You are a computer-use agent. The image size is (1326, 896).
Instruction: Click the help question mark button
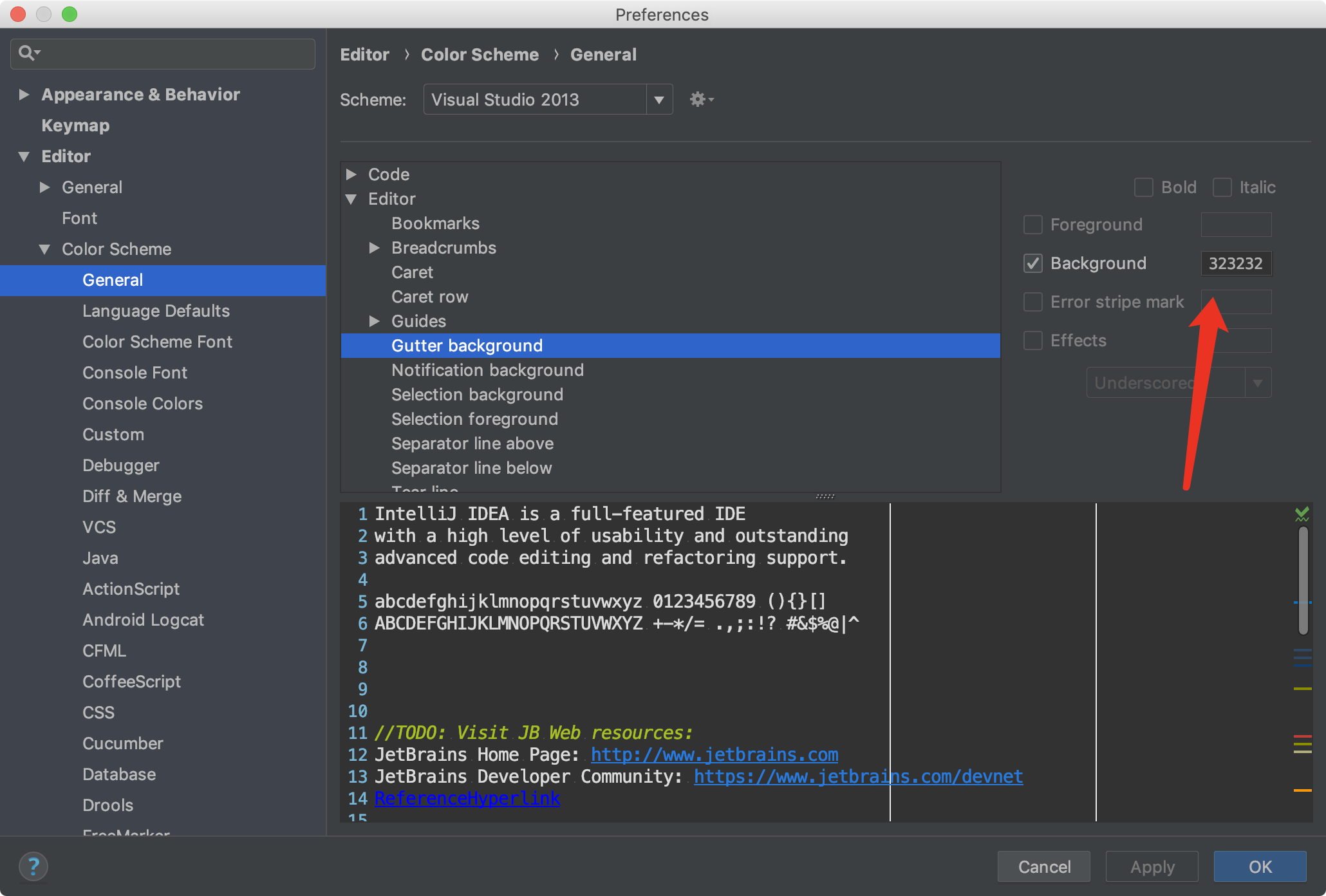click(33, 866)
